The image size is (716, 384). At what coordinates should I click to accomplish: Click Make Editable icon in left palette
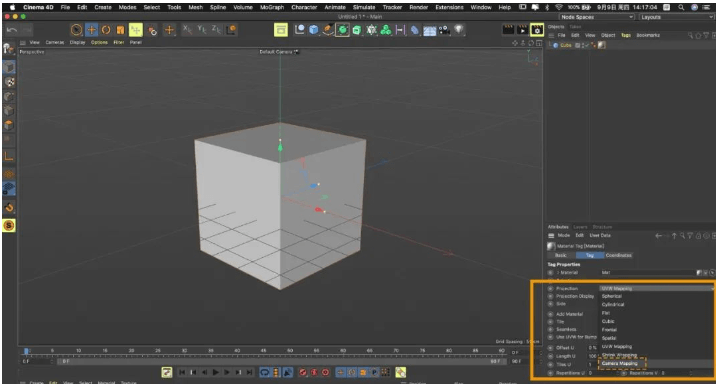coord(9,49)
